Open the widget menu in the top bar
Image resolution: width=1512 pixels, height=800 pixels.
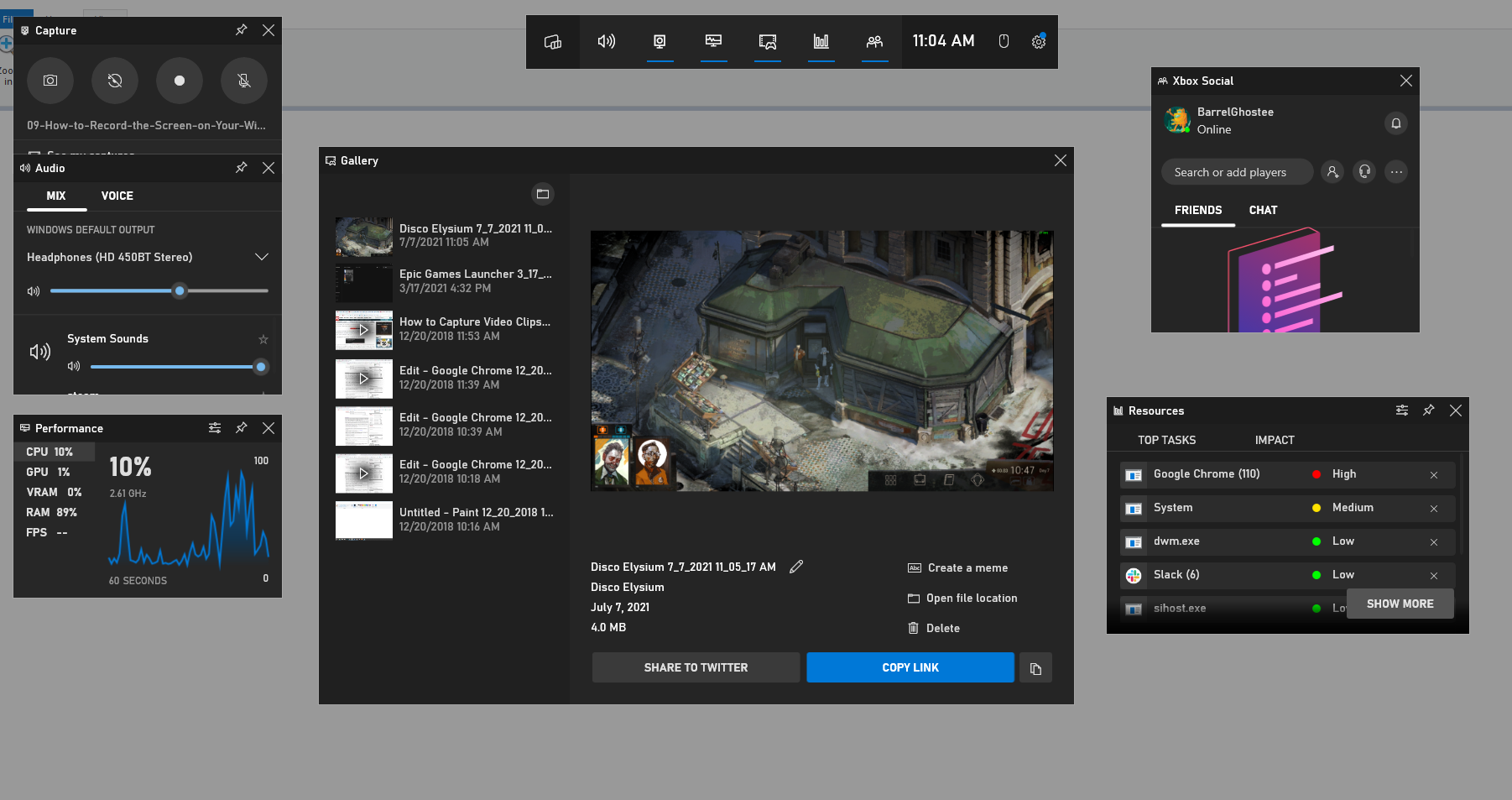tap(552, 41)
